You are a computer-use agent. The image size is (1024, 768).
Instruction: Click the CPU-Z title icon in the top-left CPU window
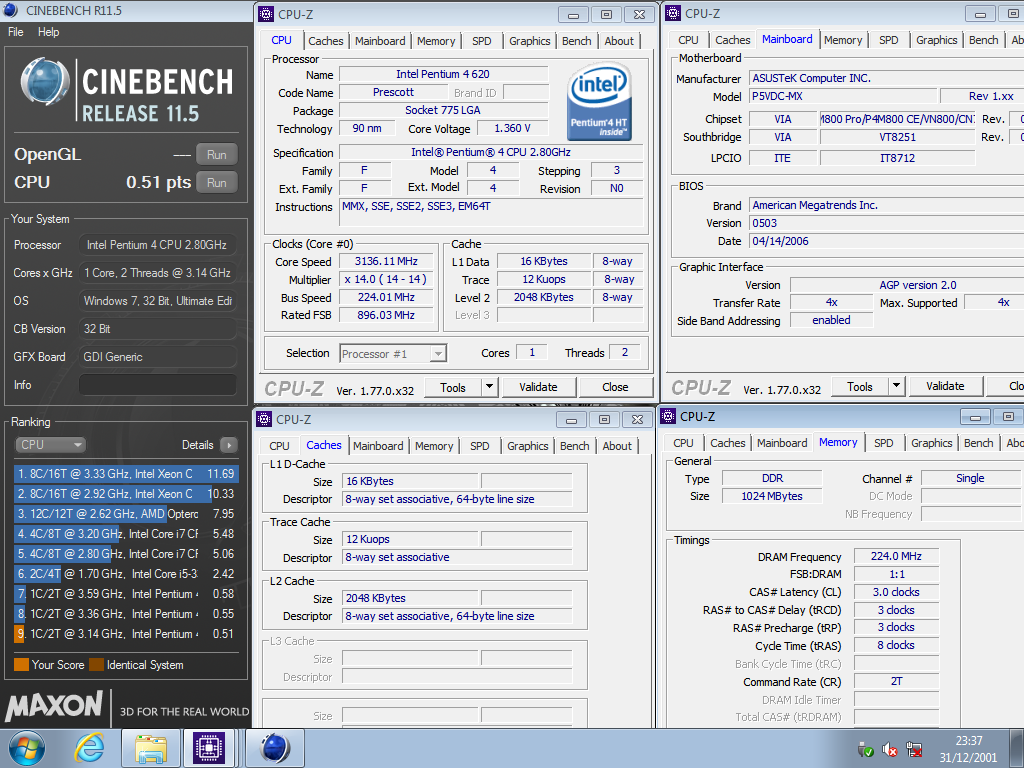pos(266,14)
